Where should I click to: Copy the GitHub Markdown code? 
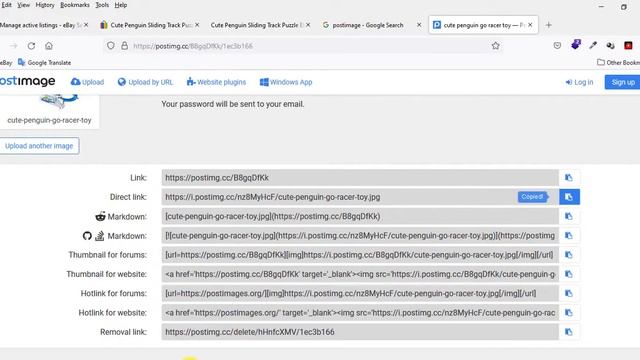pos(569,236)
